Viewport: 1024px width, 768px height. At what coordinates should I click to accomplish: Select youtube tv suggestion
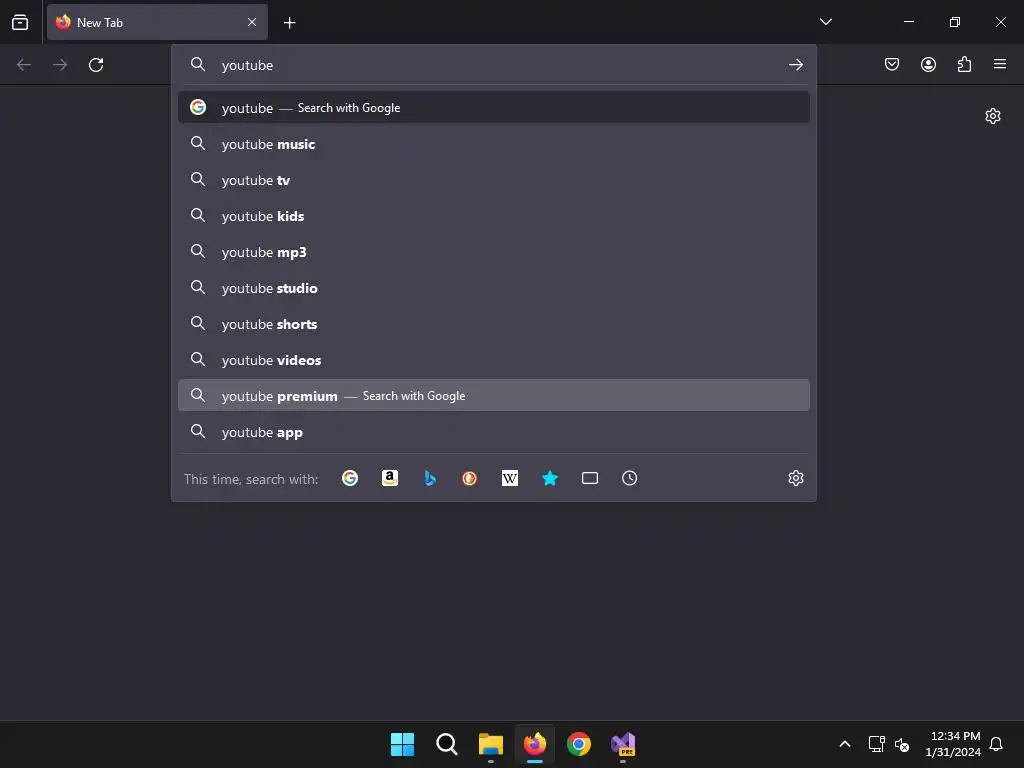pos(494,180)
